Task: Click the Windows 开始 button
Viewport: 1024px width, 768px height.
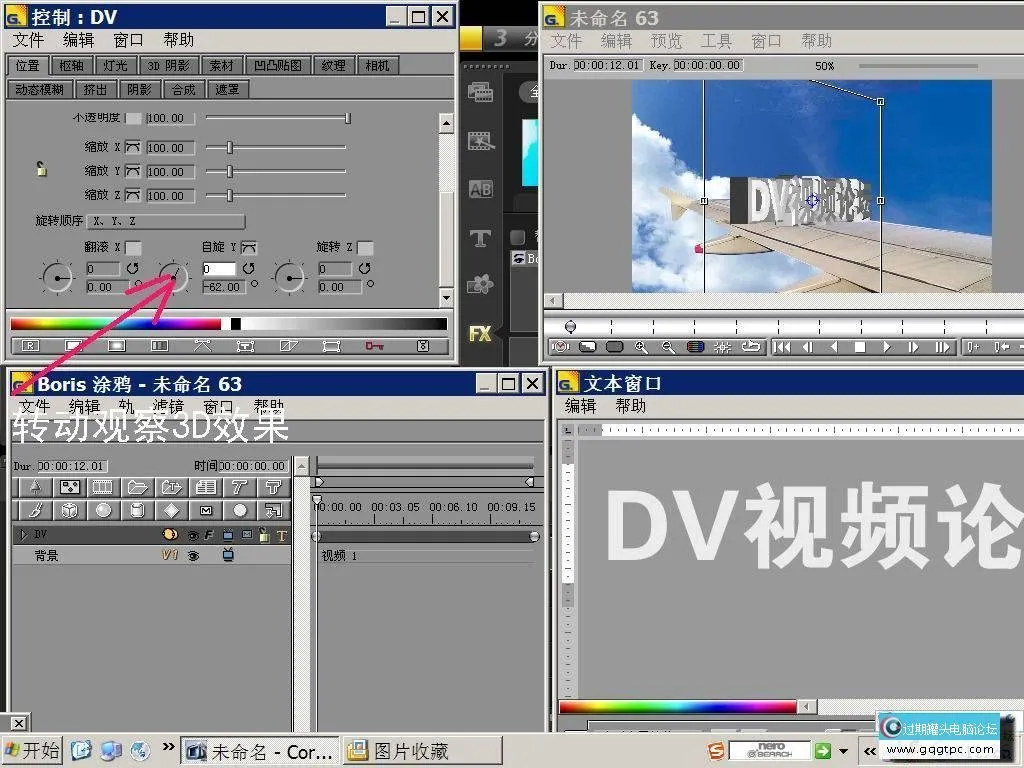Action: pos(30,750)
